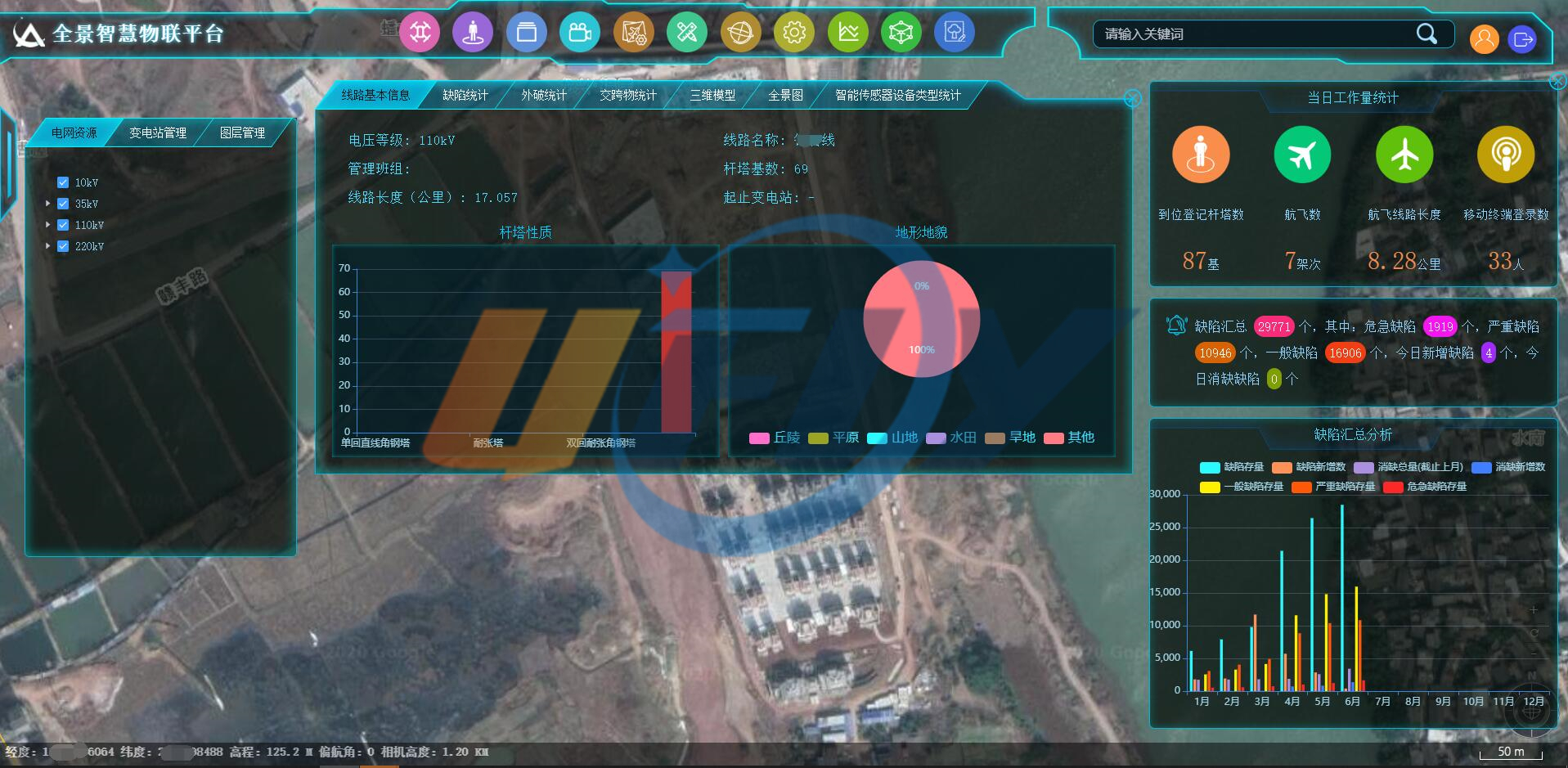Click the 10946 severe defect badge

click(x=1215, y=353)
